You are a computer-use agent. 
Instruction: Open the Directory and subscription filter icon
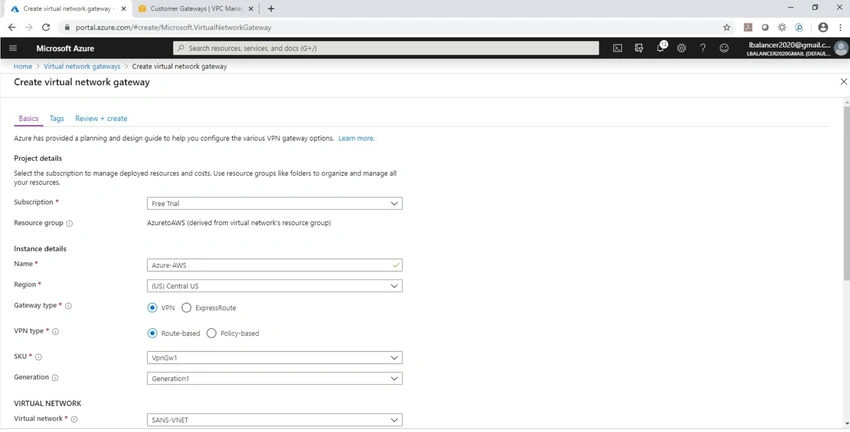click(639, 48)
